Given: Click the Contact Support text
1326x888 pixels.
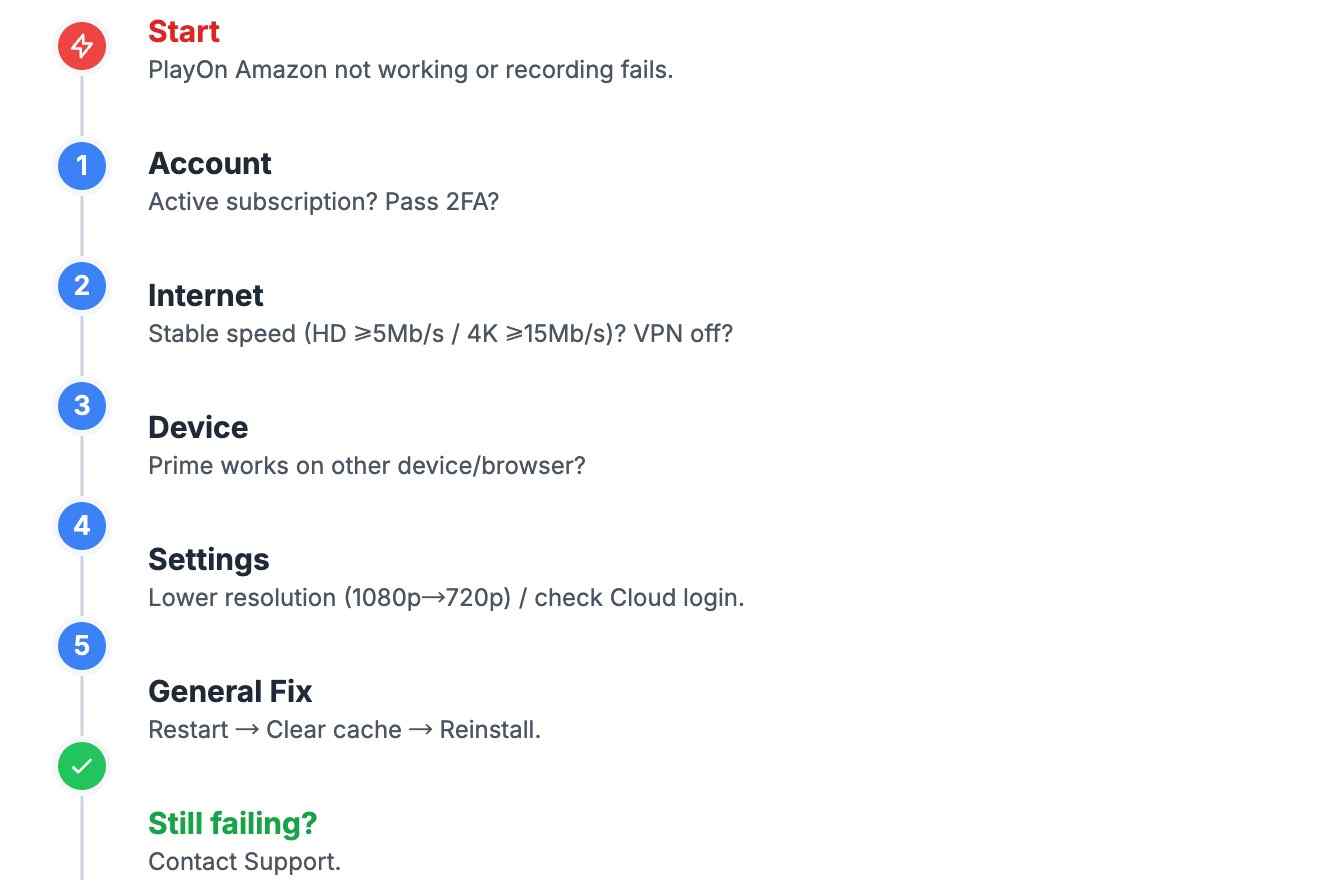Looking at the screenshot, I should click(x=245, y=862).
